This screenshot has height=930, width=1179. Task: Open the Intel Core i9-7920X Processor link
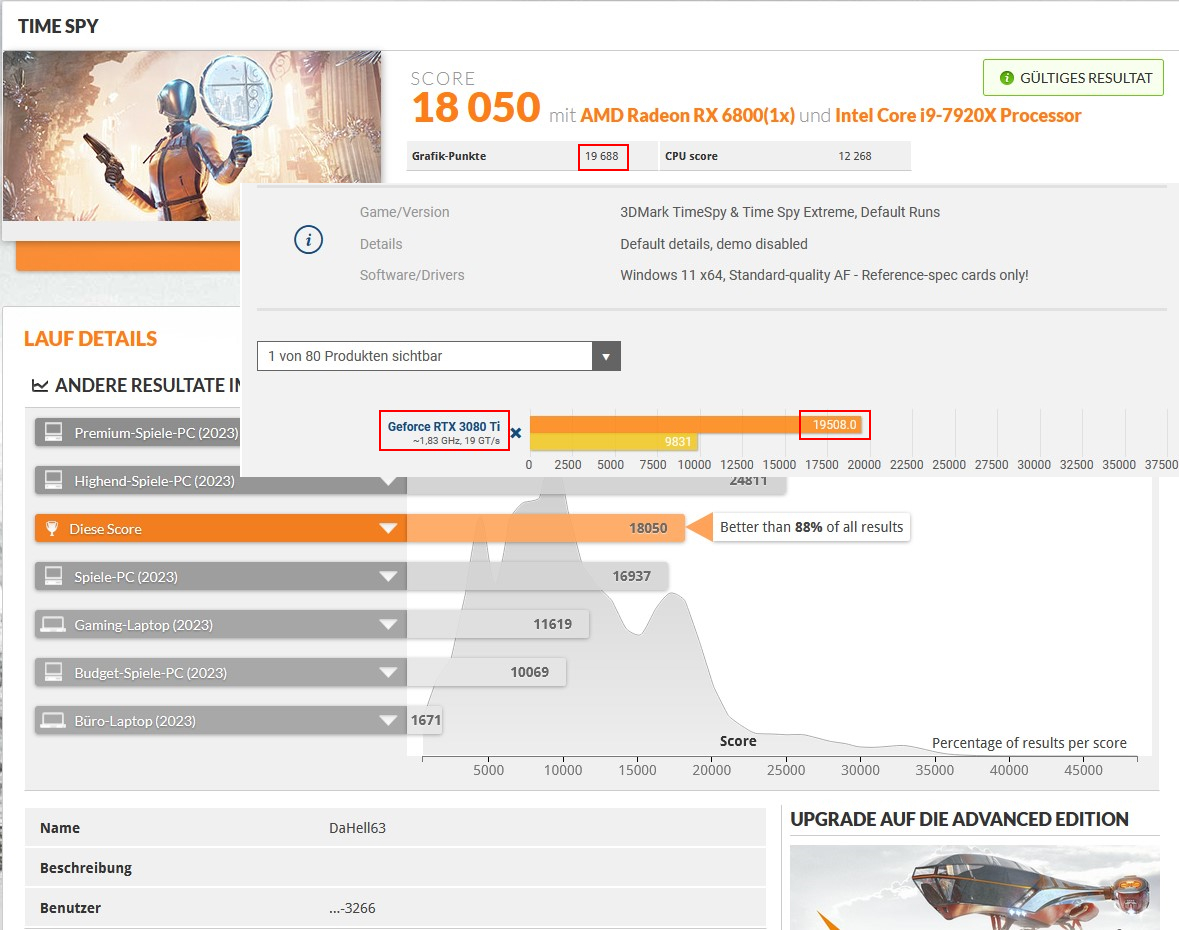(x=958, y=115)
